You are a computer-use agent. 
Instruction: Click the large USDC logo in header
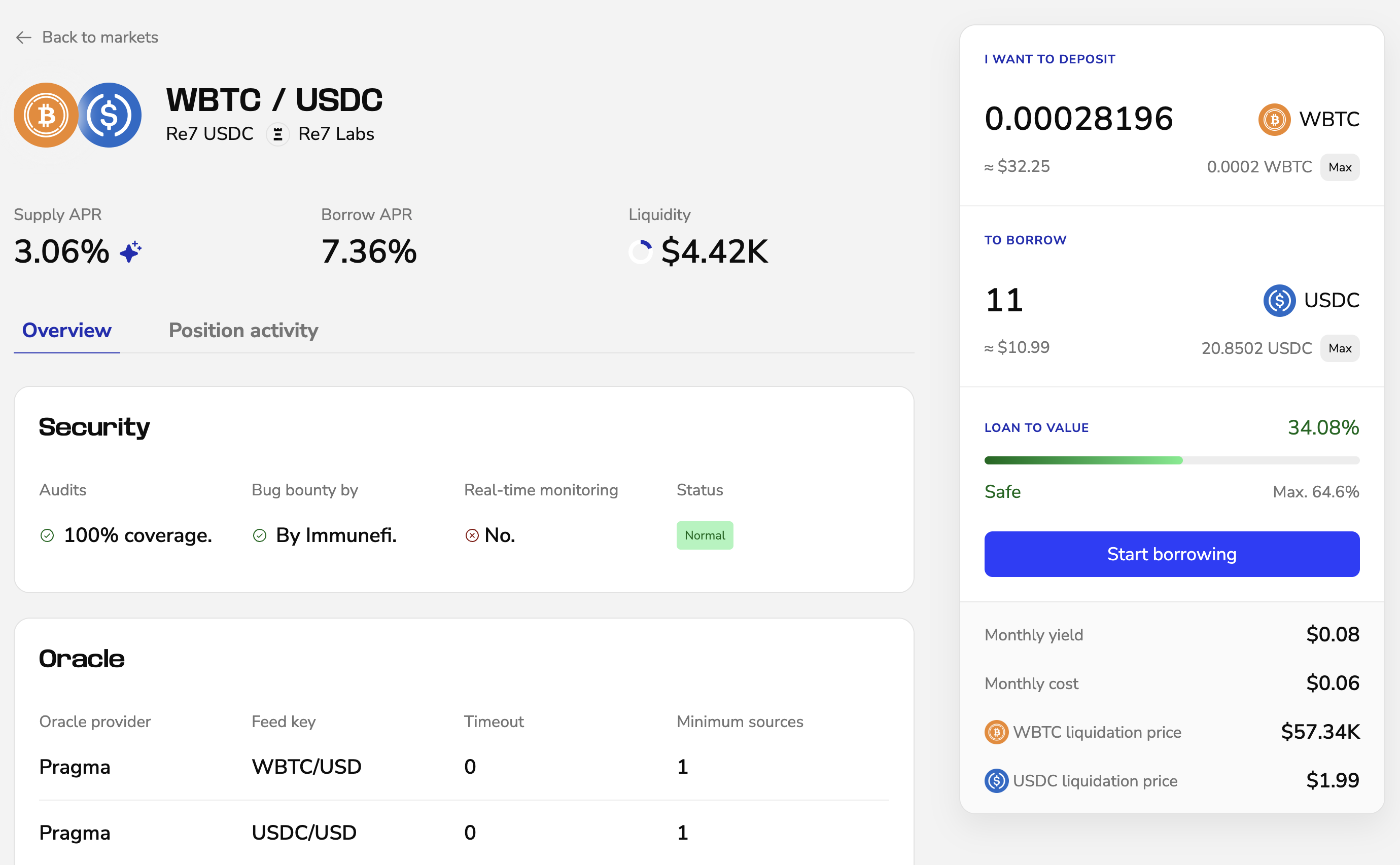[x=111, y=115]
